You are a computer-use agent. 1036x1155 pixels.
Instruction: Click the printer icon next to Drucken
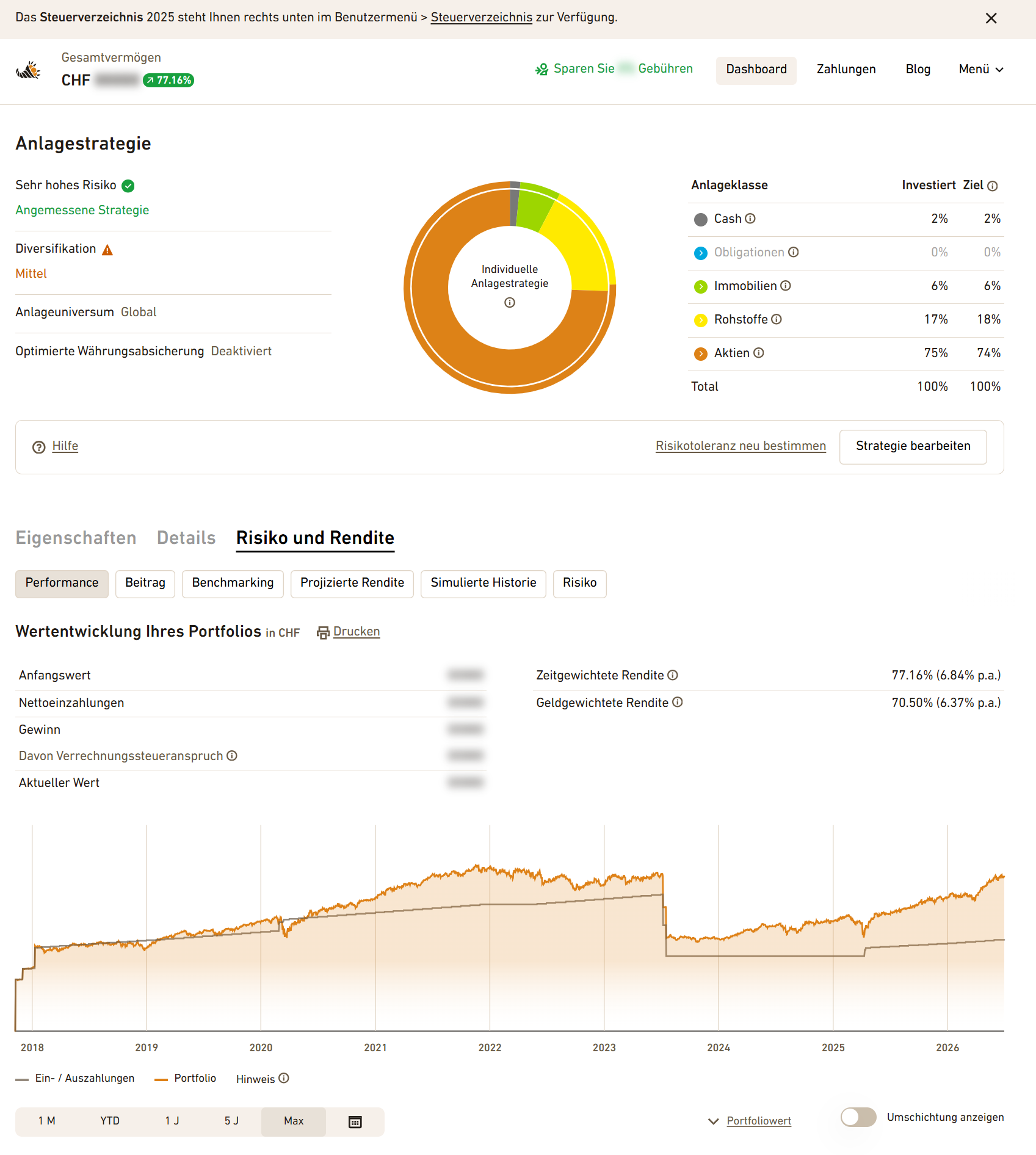(x=323, y=632)
